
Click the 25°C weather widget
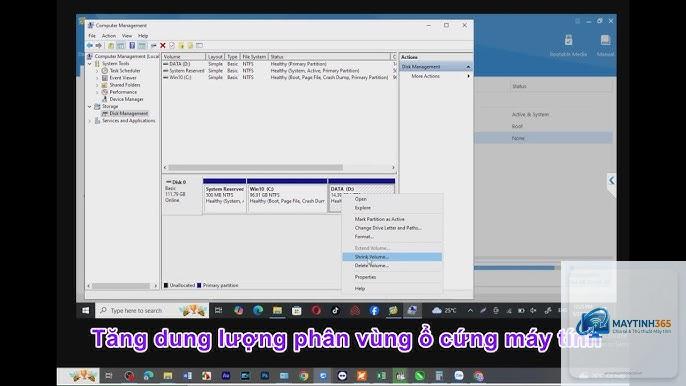[x=444, y=310]
